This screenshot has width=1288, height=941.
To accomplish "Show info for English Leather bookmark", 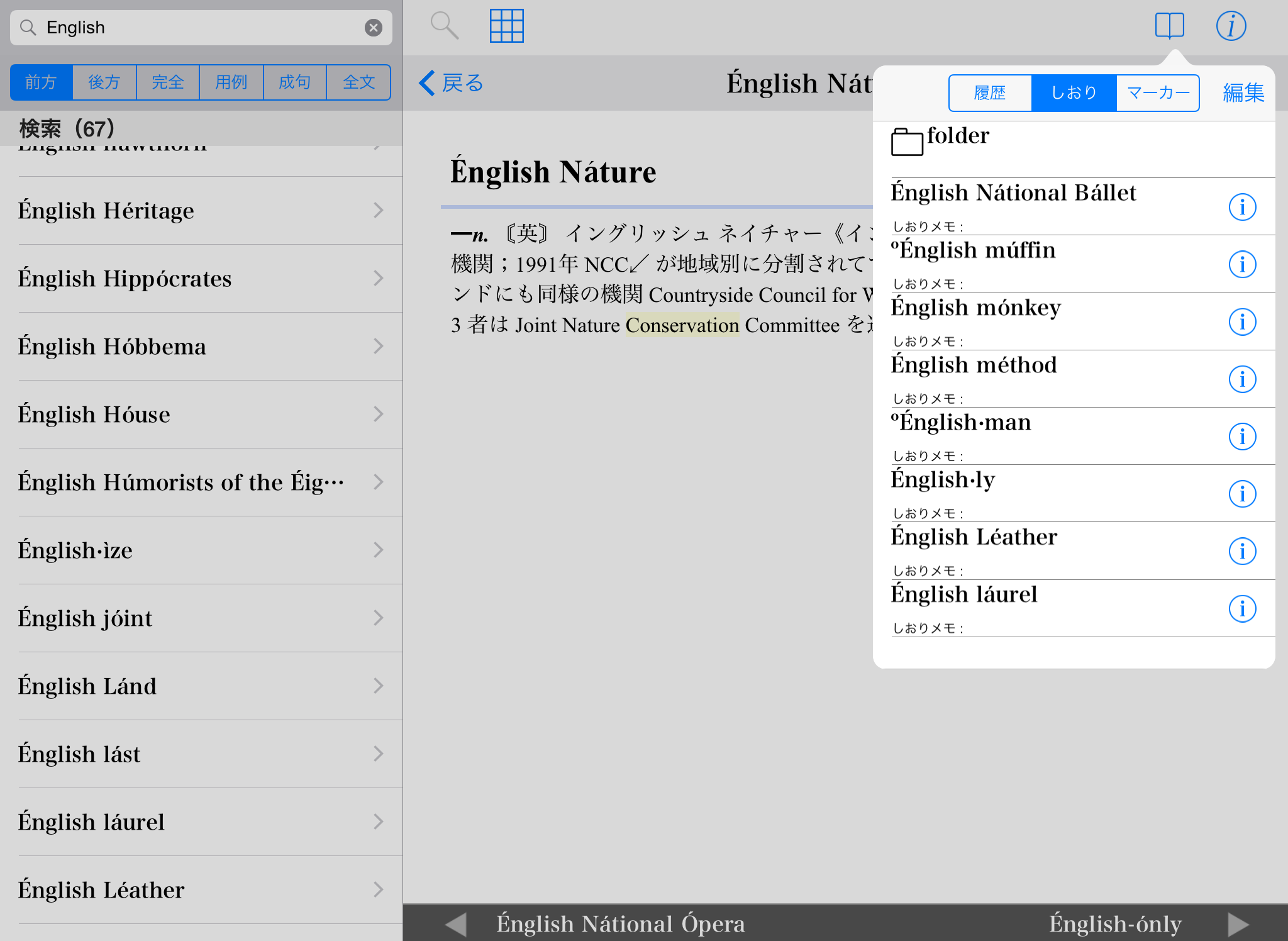I will pos(1242,551).
